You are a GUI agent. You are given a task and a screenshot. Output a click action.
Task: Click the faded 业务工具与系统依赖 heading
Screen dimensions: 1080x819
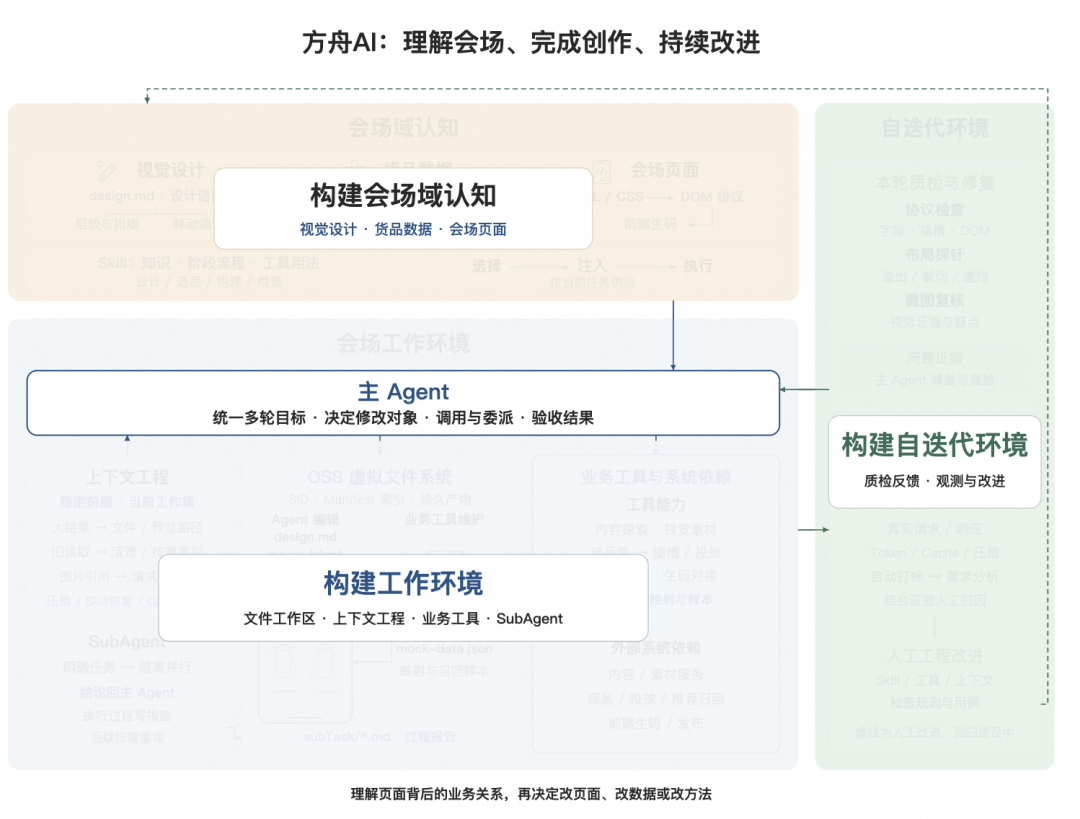pyautogui.click(x=656, y=477)
